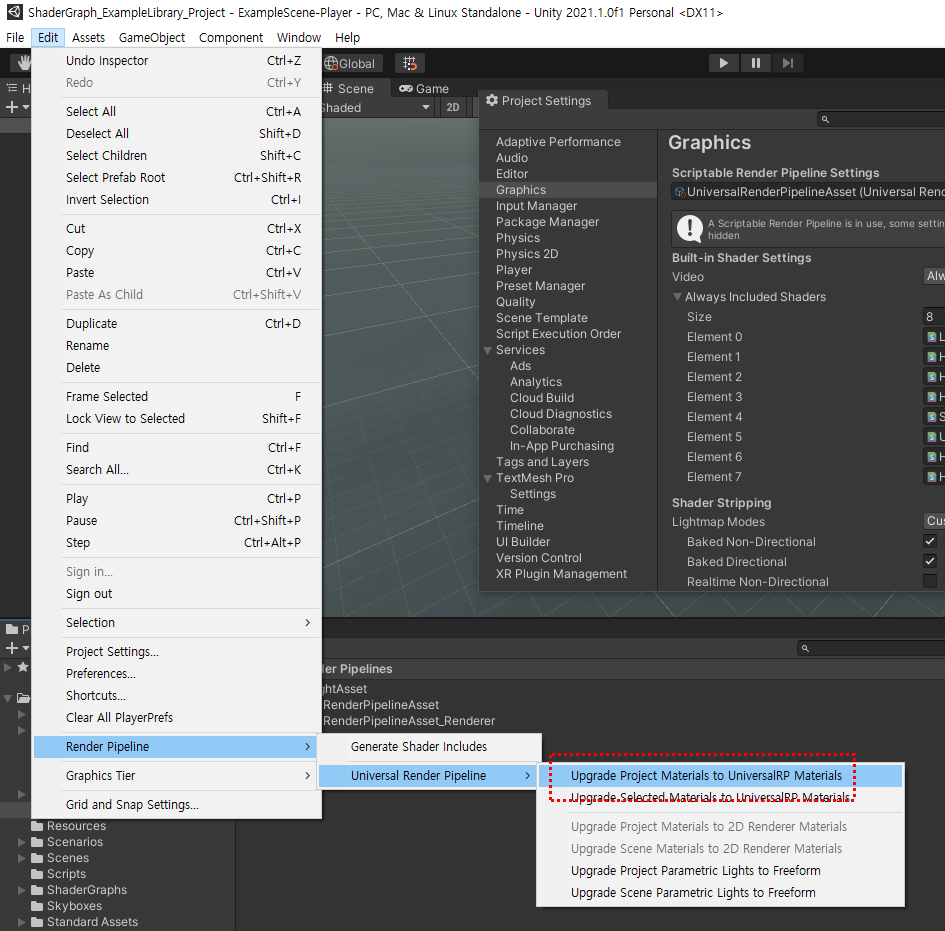Image resolution: width=945 pixels, height=931 pixels.
Task: Collapse the TextMesh Pro category
Action: [x=488, y=478]
